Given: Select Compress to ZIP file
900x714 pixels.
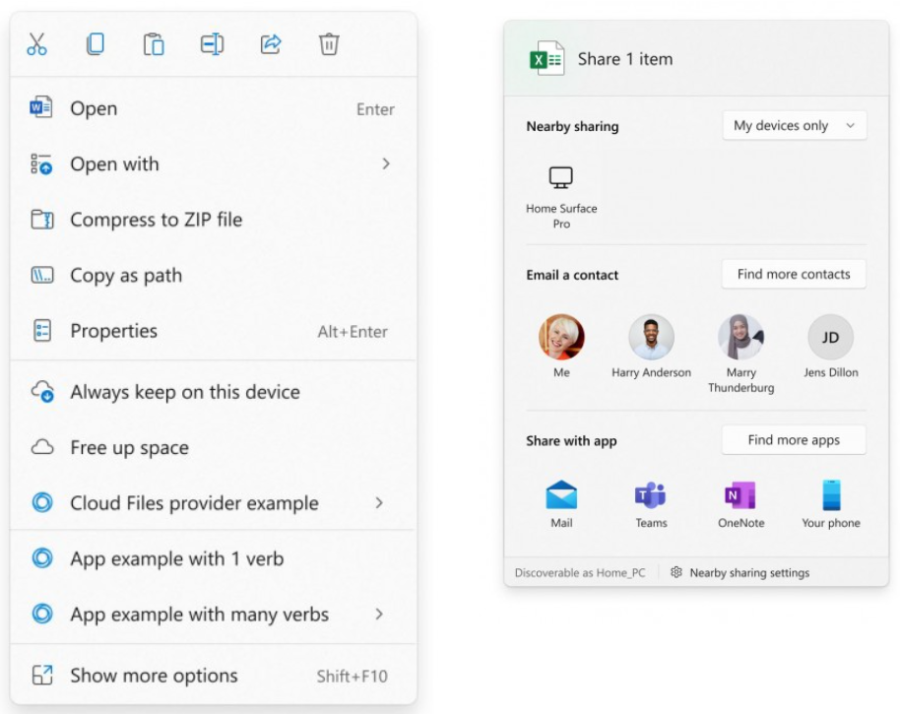Looking at the screenshot, I should pos(156,220).
